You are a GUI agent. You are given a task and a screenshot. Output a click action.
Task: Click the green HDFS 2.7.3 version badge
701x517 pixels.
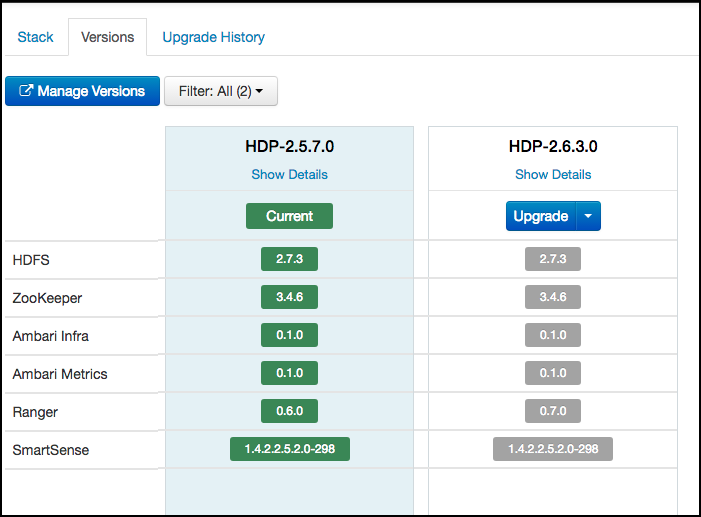click(x=289, y=260)
